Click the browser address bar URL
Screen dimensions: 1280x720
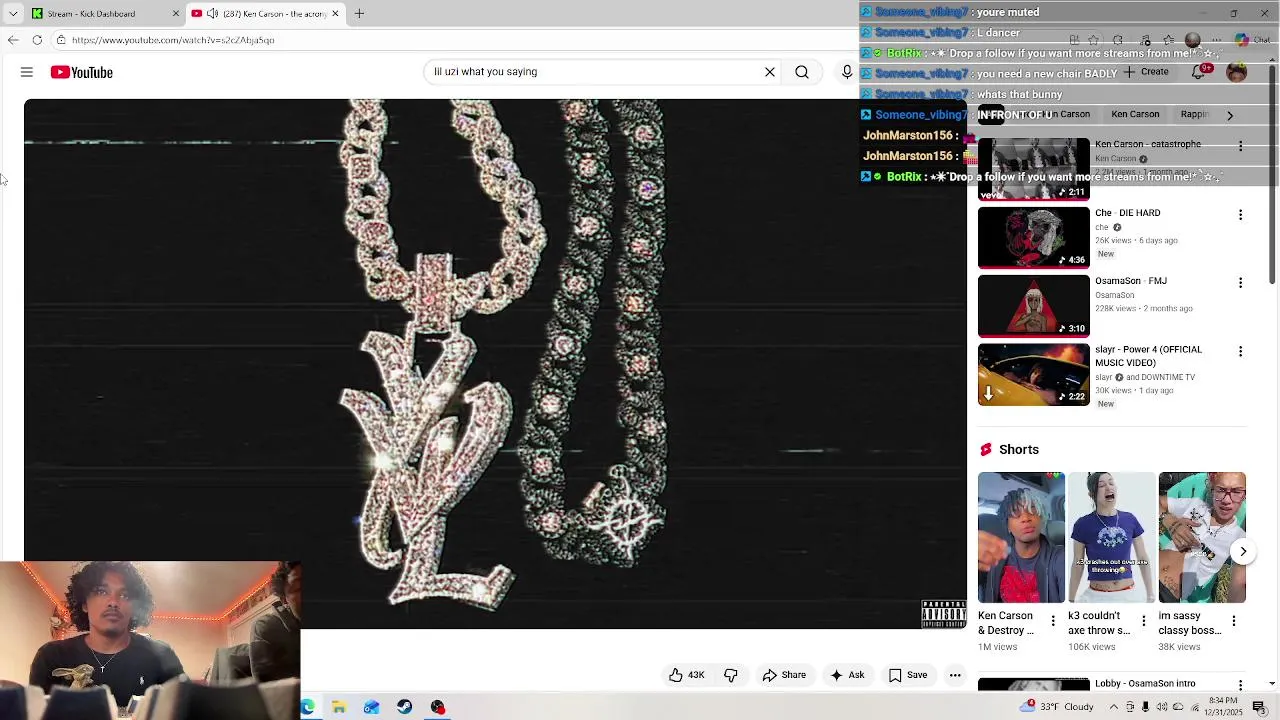tap(173, 40)
